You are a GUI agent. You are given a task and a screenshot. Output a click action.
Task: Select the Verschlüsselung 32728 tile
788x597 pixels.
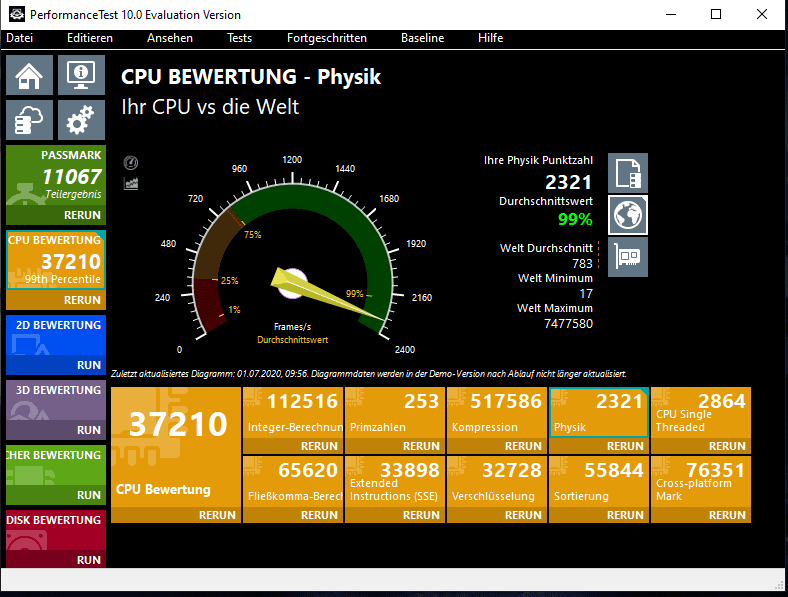click(497, 481)
